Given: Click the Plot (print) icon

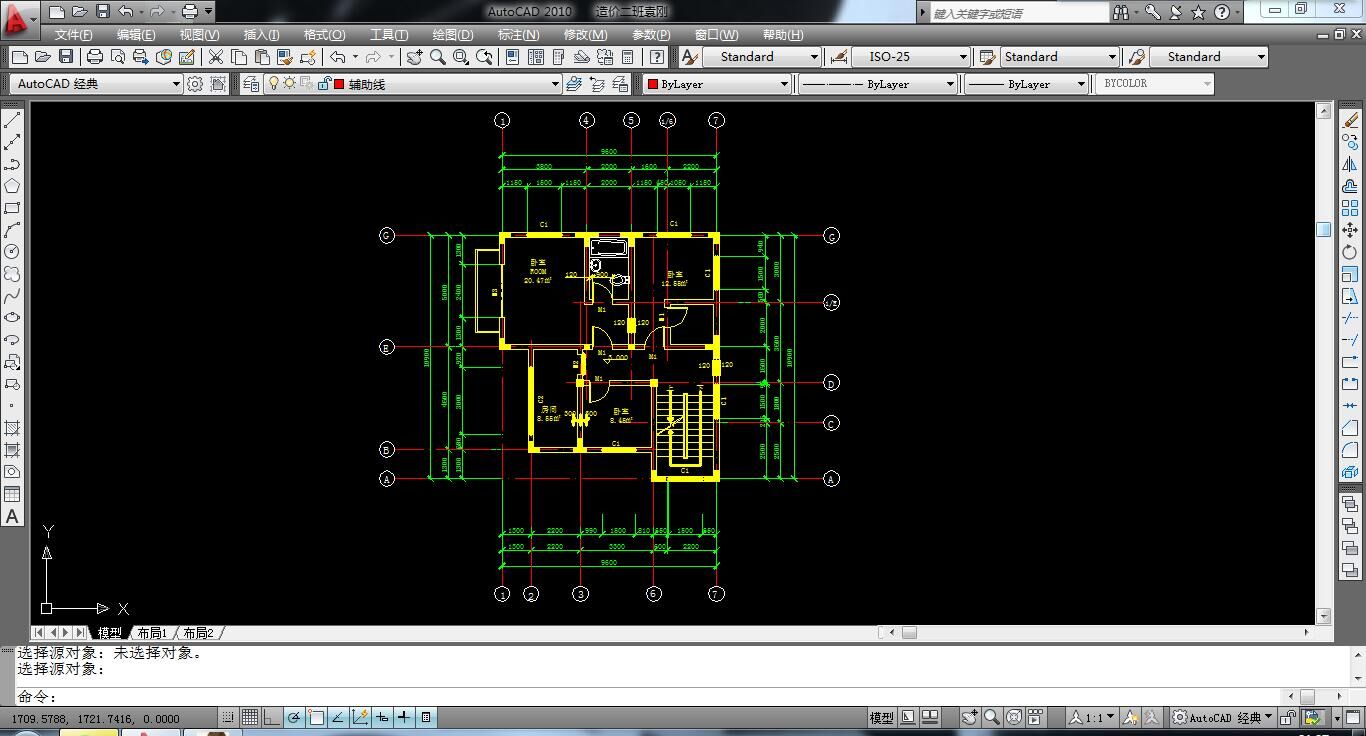Looking at the screenshot, I should [95, 57].
